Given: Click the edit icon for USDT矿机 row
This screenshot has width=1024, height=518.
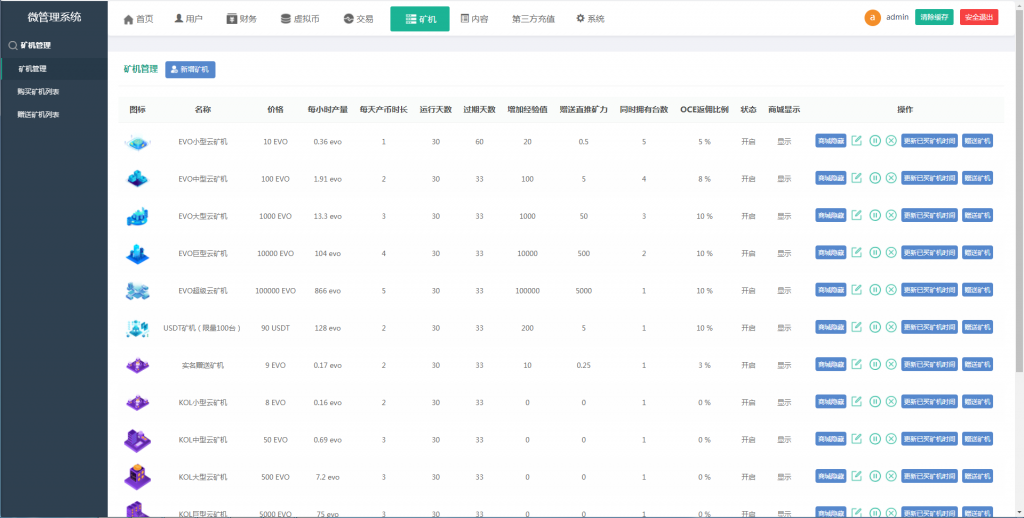Looking at the screenshot, I should [x=856, y=327].
